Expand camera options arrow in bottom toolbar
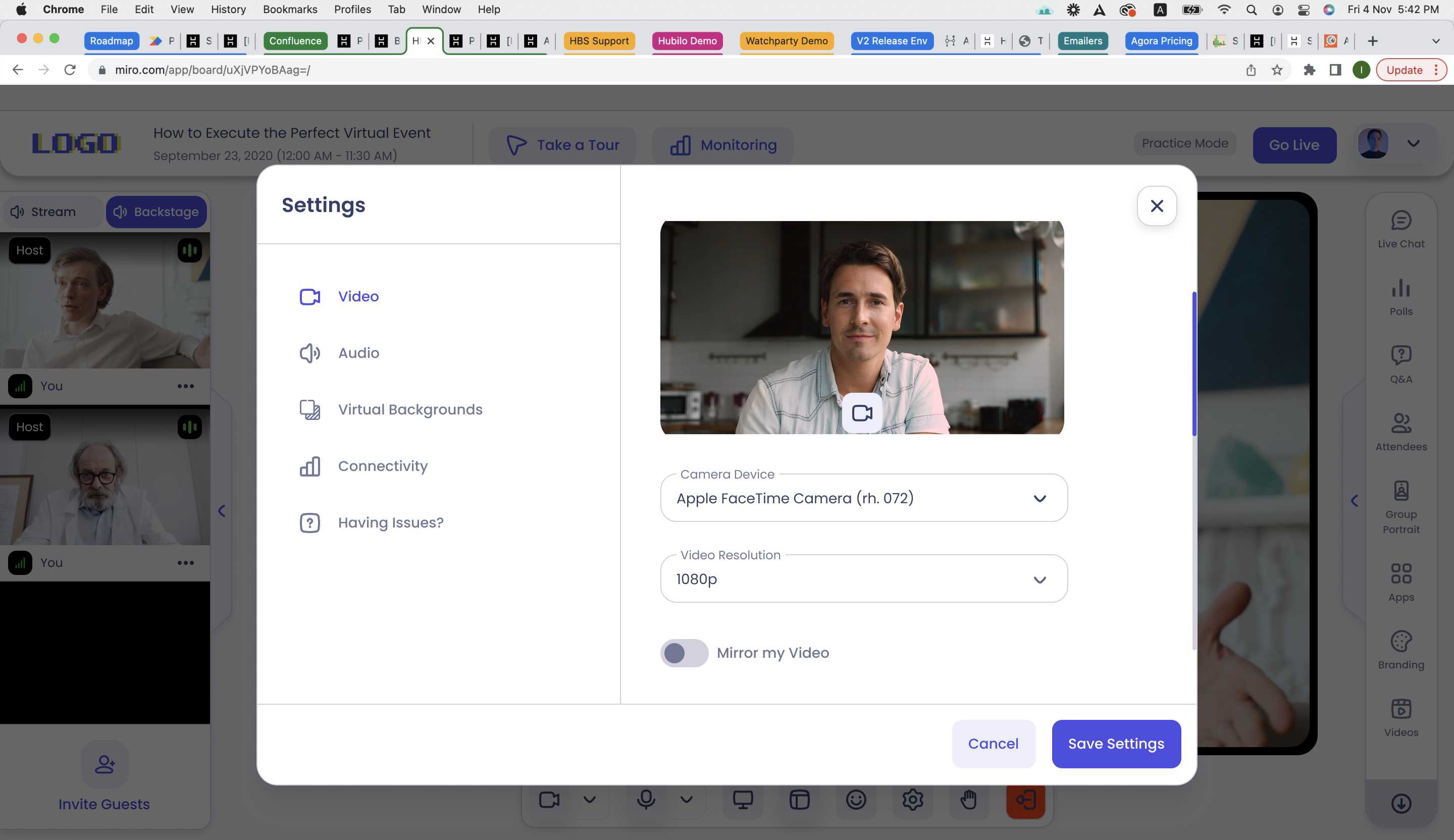The image size is (1454, 840). tap(589, 800)
